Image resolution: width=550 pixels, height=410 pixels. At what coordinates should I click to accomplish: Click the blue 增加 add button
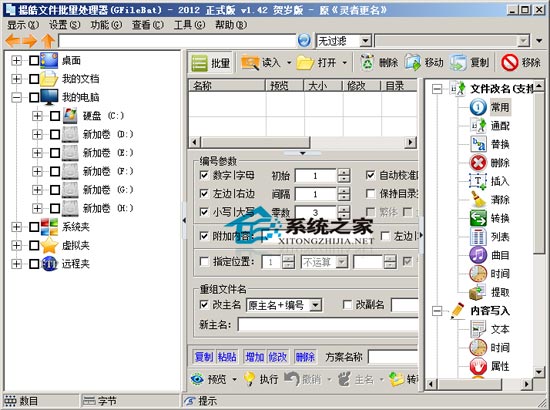[x=255, y=357]
